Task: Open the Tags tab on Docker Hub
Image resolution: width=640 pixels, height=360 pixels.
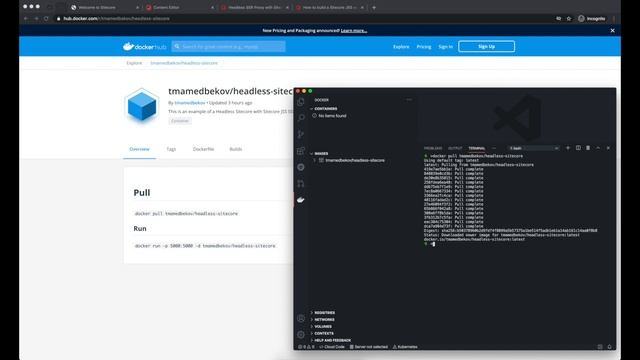Action: [171, 149]
